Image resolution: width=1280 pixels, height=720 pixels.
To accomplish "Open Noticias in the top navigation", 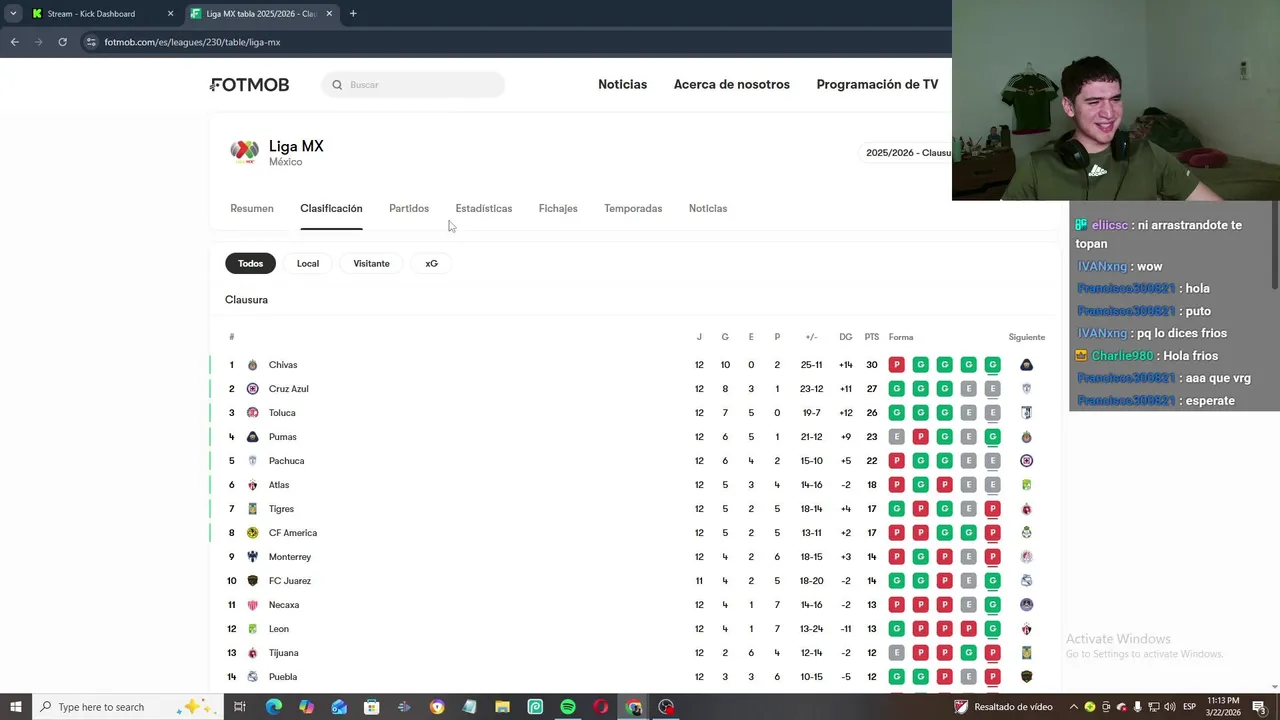I will (x=622, y=85).
